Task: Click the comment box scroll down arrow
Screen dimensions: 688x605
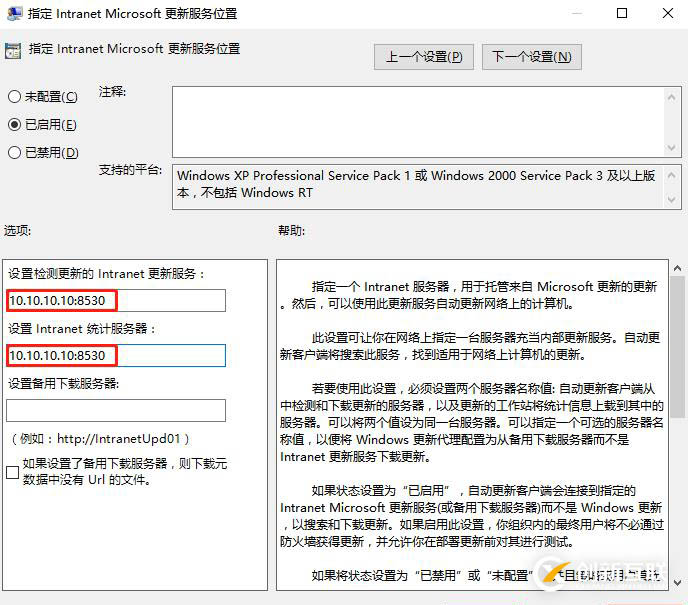Action: tap(671, 148)
